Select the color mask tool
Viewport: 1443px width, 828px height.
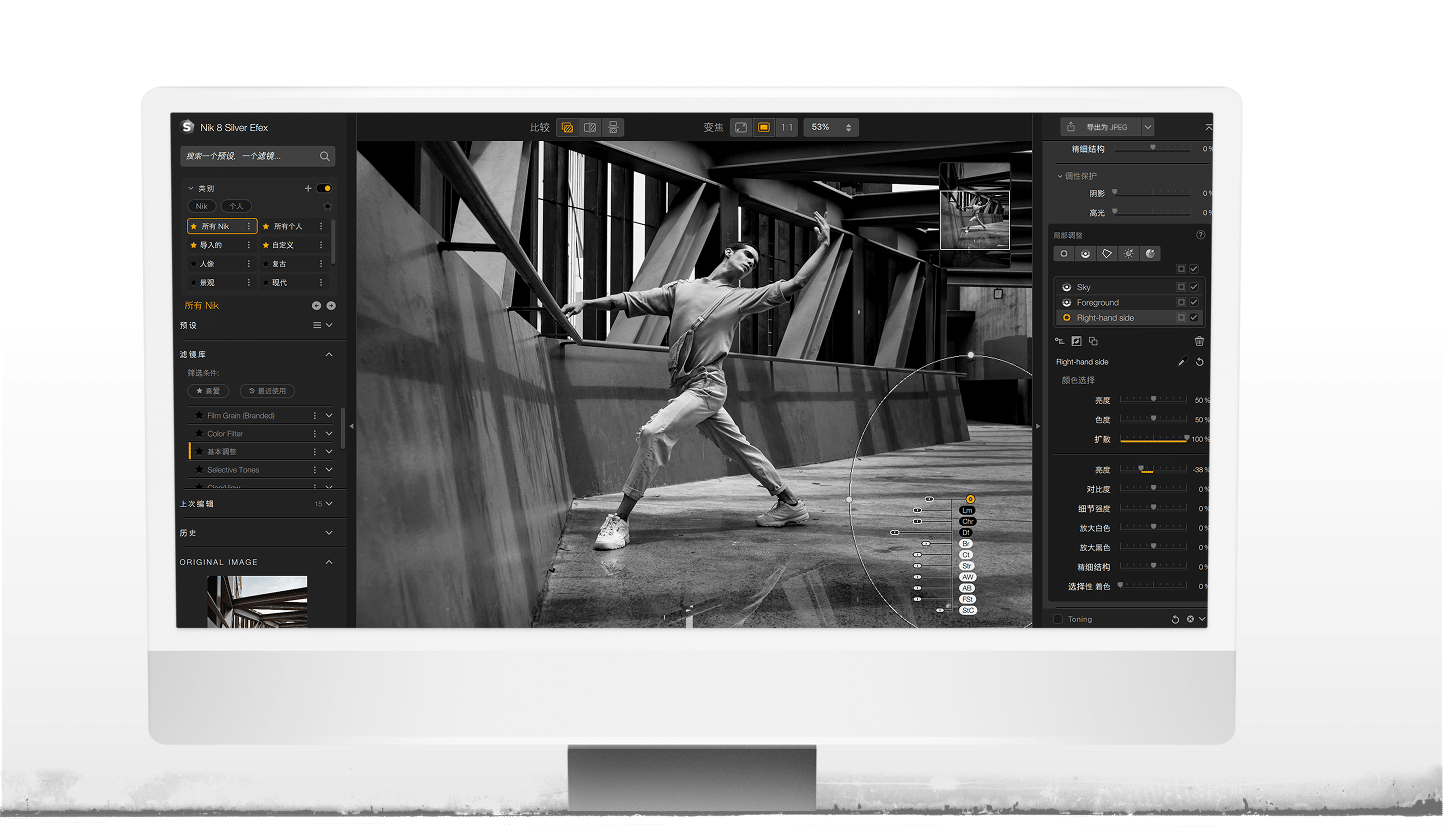click(x=1151, y=254)
